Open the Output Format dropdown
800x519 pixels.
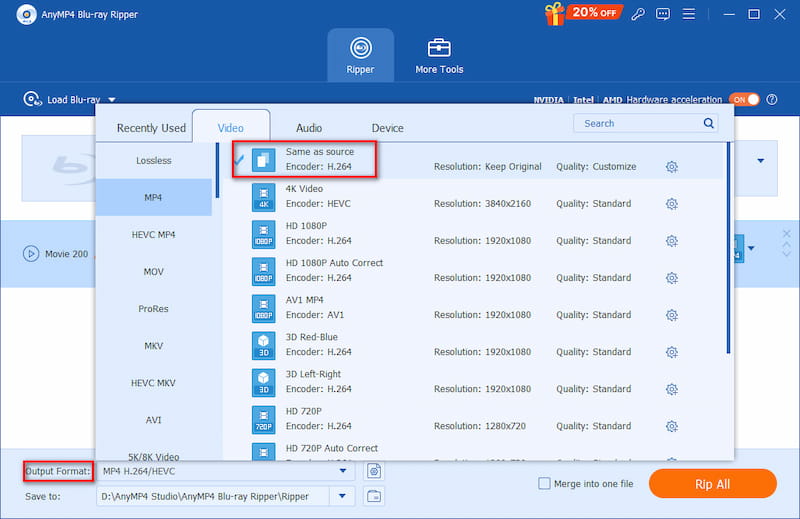(343, 471)
